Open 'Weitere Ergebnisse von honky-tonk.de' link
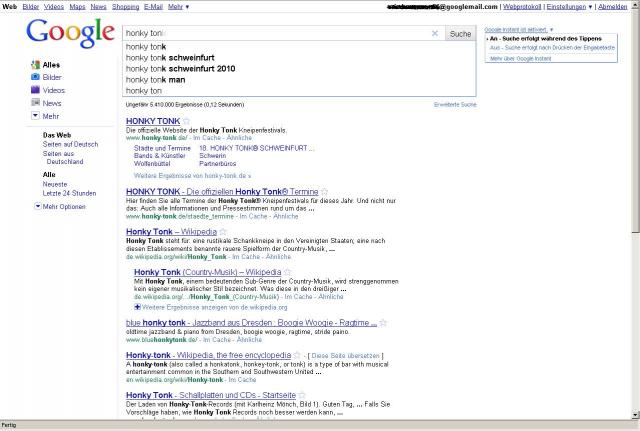640x431 pixels. pos(192,176)
